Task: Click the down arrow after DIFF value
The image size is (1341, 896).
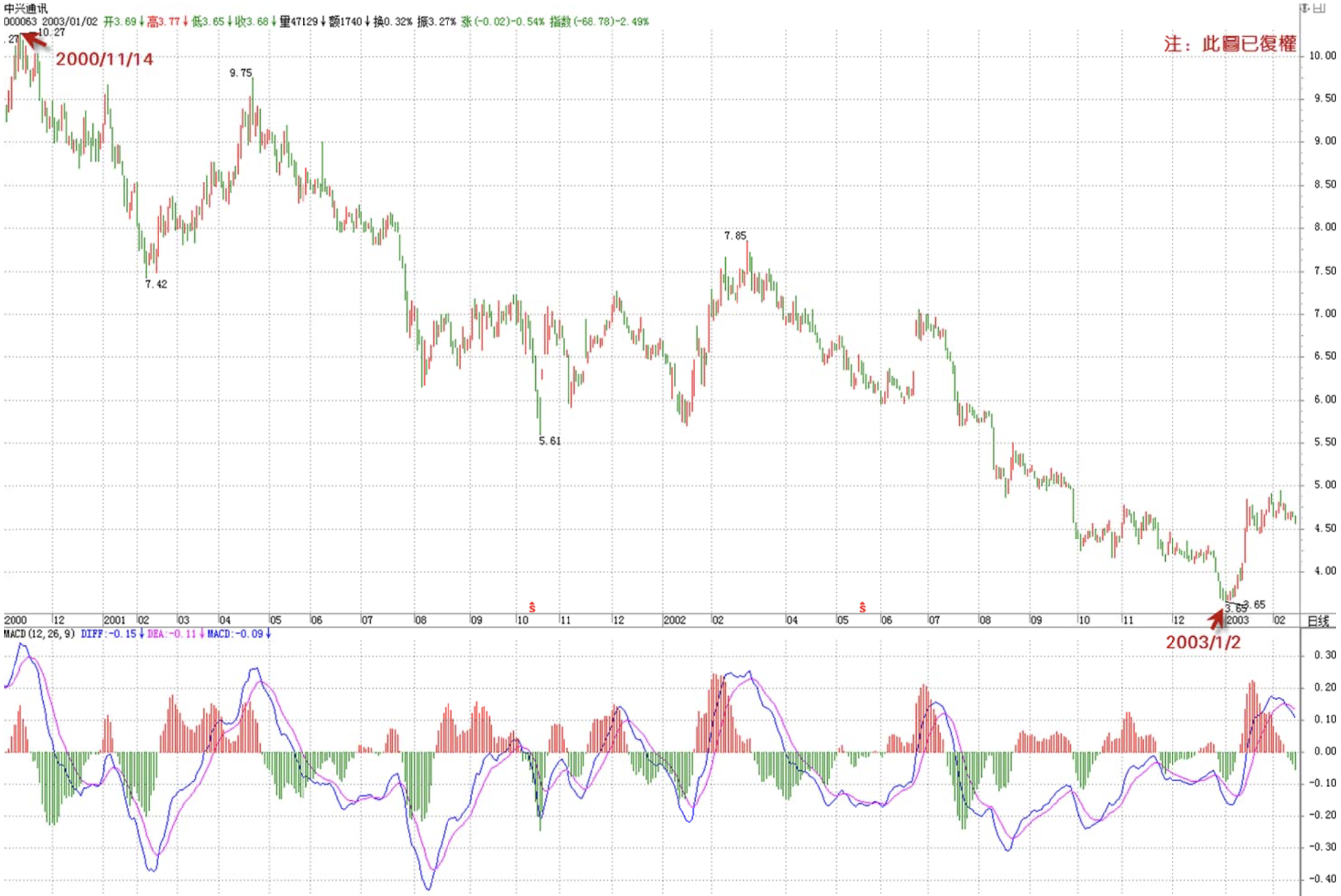Action: click(x=142, y=634)
